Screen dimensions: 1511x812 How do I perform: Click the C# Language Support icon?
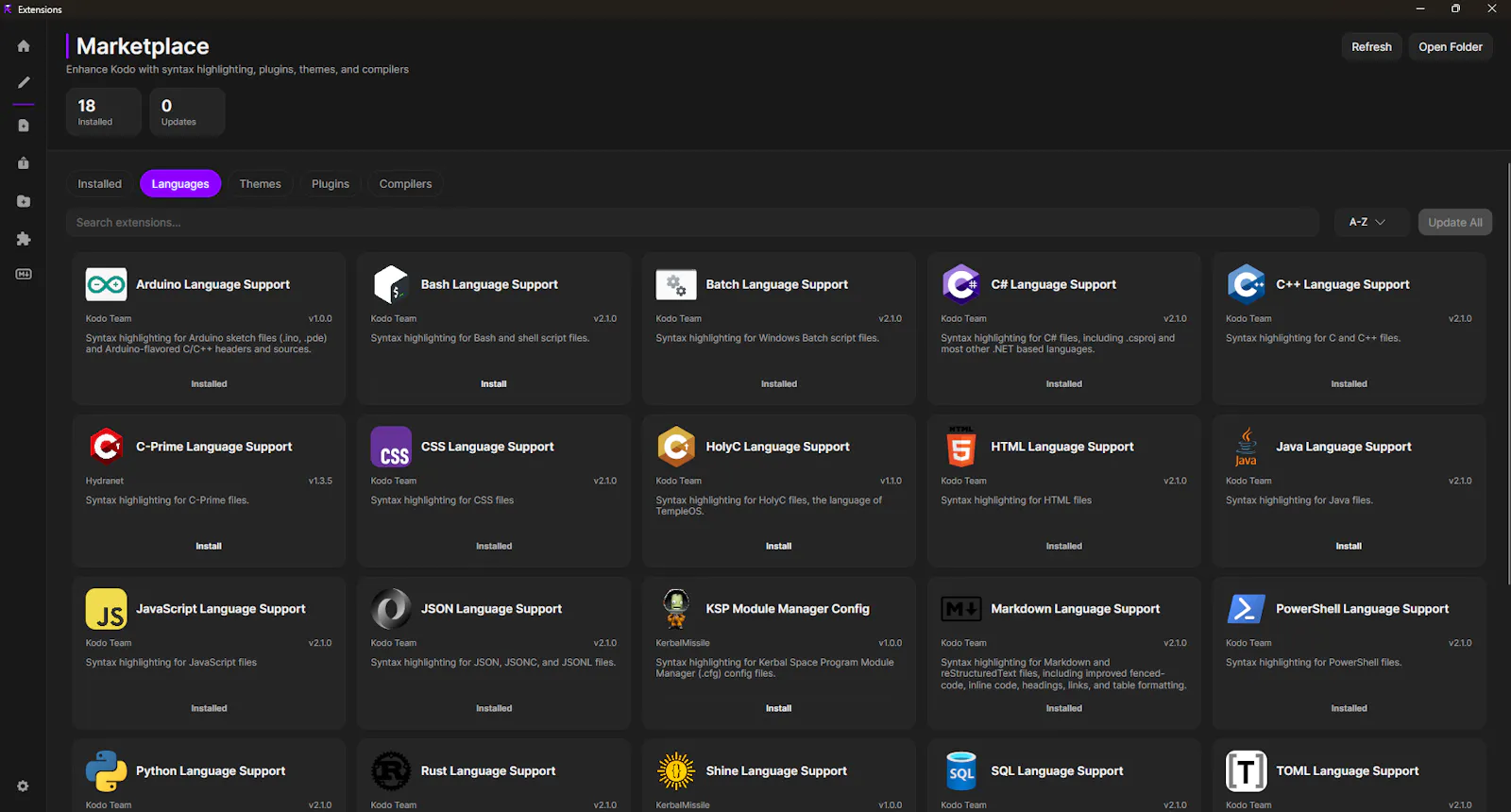coord(961,284)
